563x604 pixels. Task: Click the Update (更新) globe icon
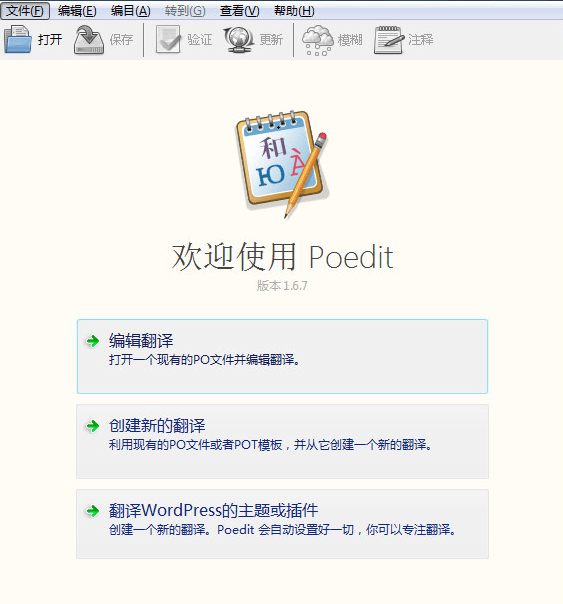239,39
